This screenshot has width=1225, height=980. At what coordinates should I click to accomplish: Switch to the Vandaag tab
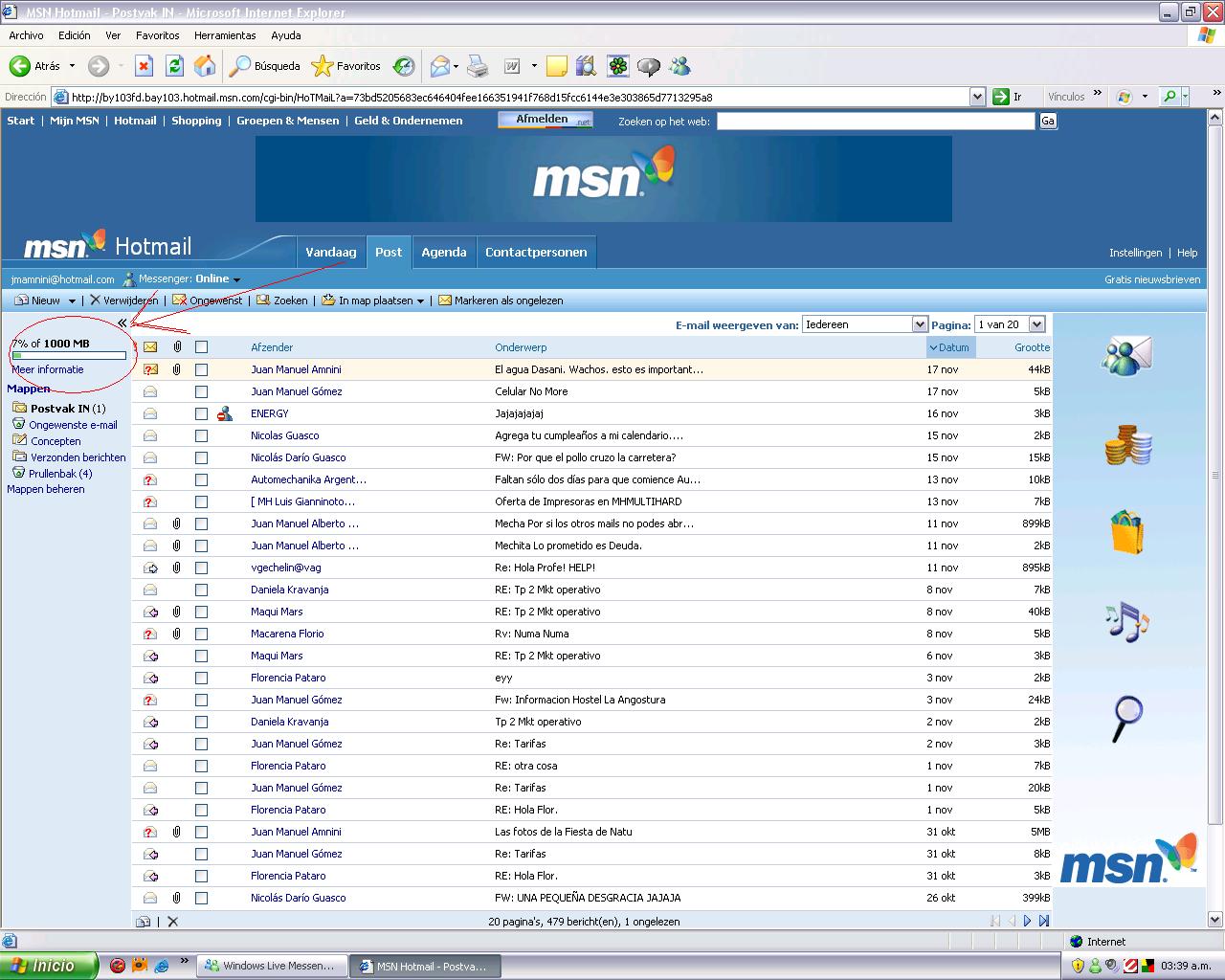pos(330,252)
